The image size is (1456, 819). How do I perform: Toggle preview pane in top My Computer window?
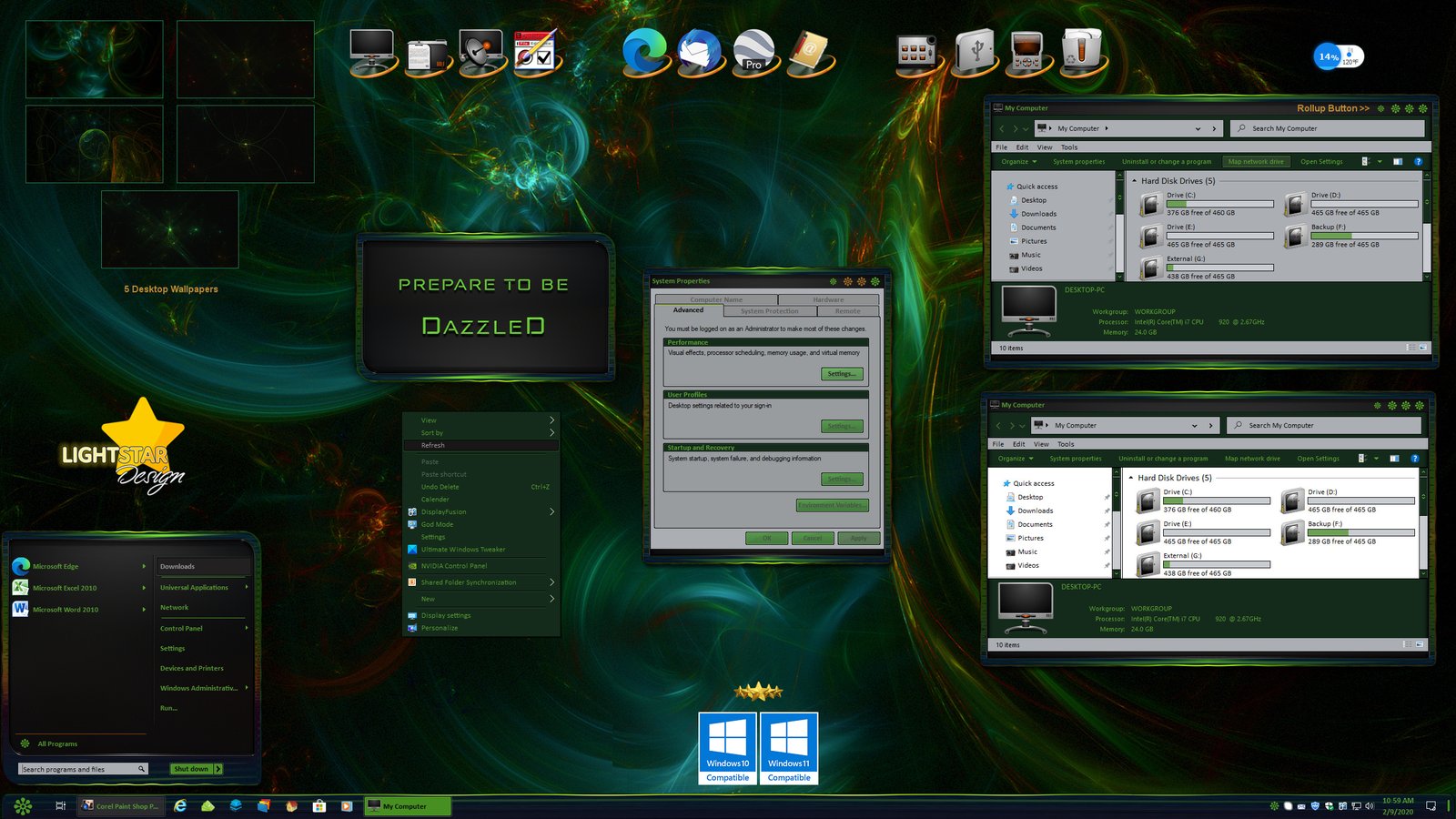(x=1398, y=161)
